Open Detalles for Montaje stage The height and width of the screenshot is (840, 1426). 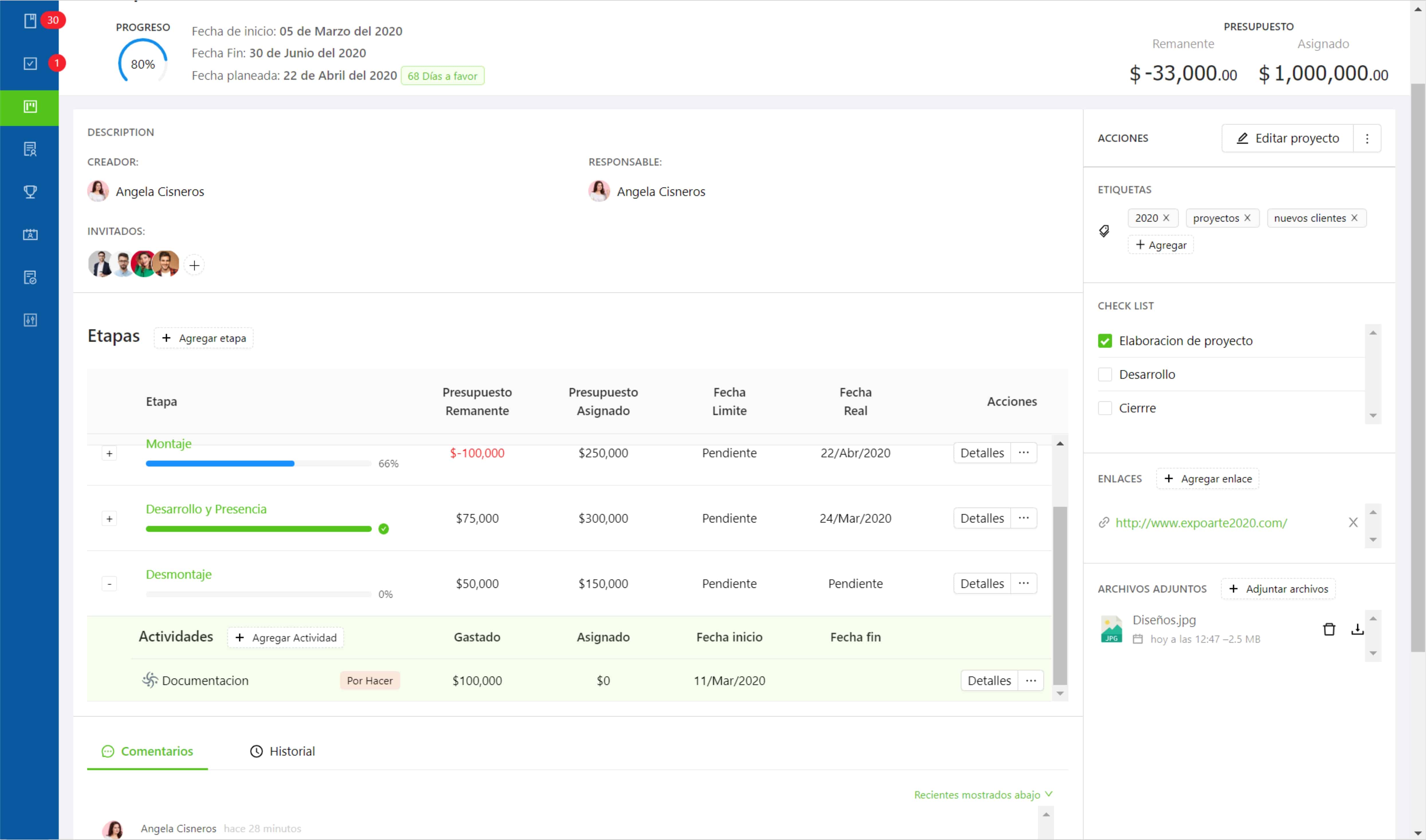(982, 453)
